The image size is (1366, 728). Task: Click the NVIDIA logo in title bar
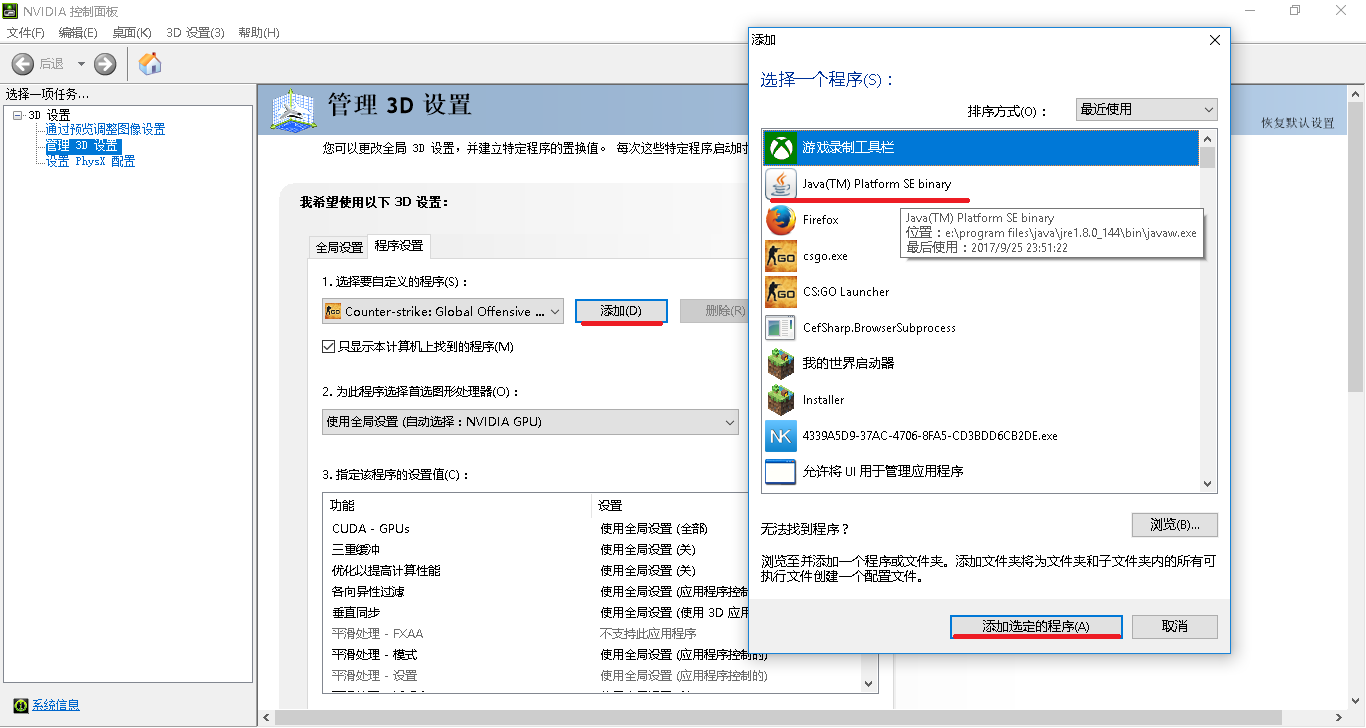point(12,11)
